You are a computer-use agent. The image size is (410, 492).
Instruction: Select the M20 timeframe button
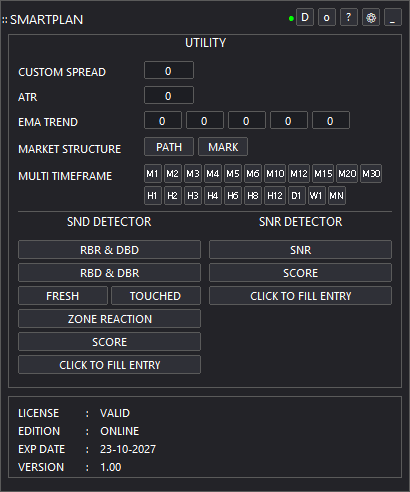[347, 174]
